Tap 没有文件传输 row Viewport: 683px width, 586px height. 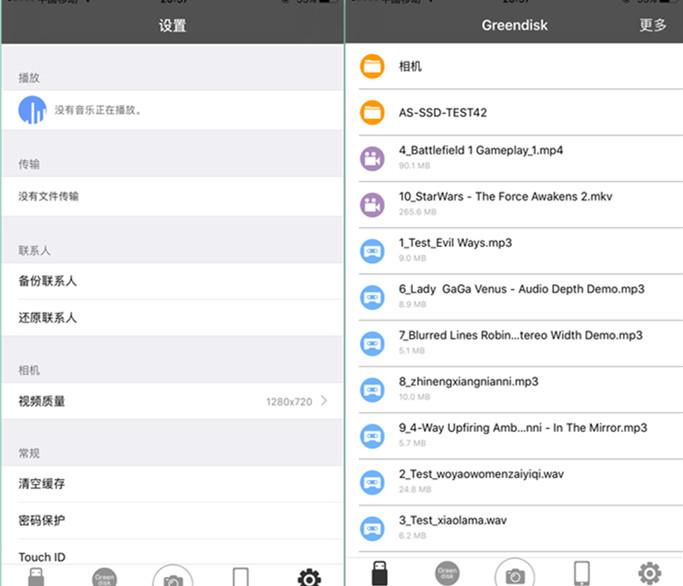172,196
